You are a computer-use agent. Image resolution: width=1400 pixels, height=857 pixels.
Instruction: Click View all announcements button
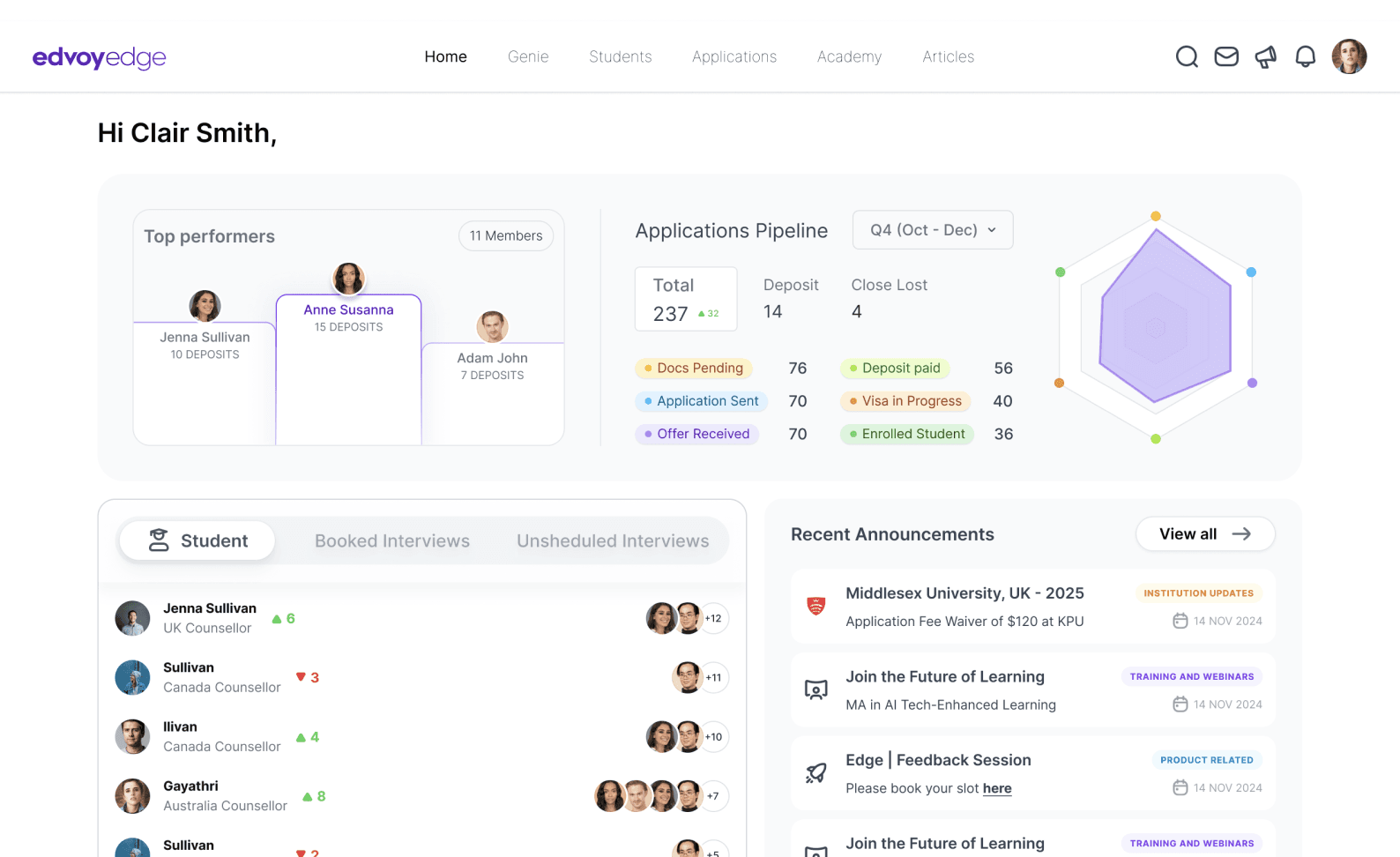[x=1205, y=534]
